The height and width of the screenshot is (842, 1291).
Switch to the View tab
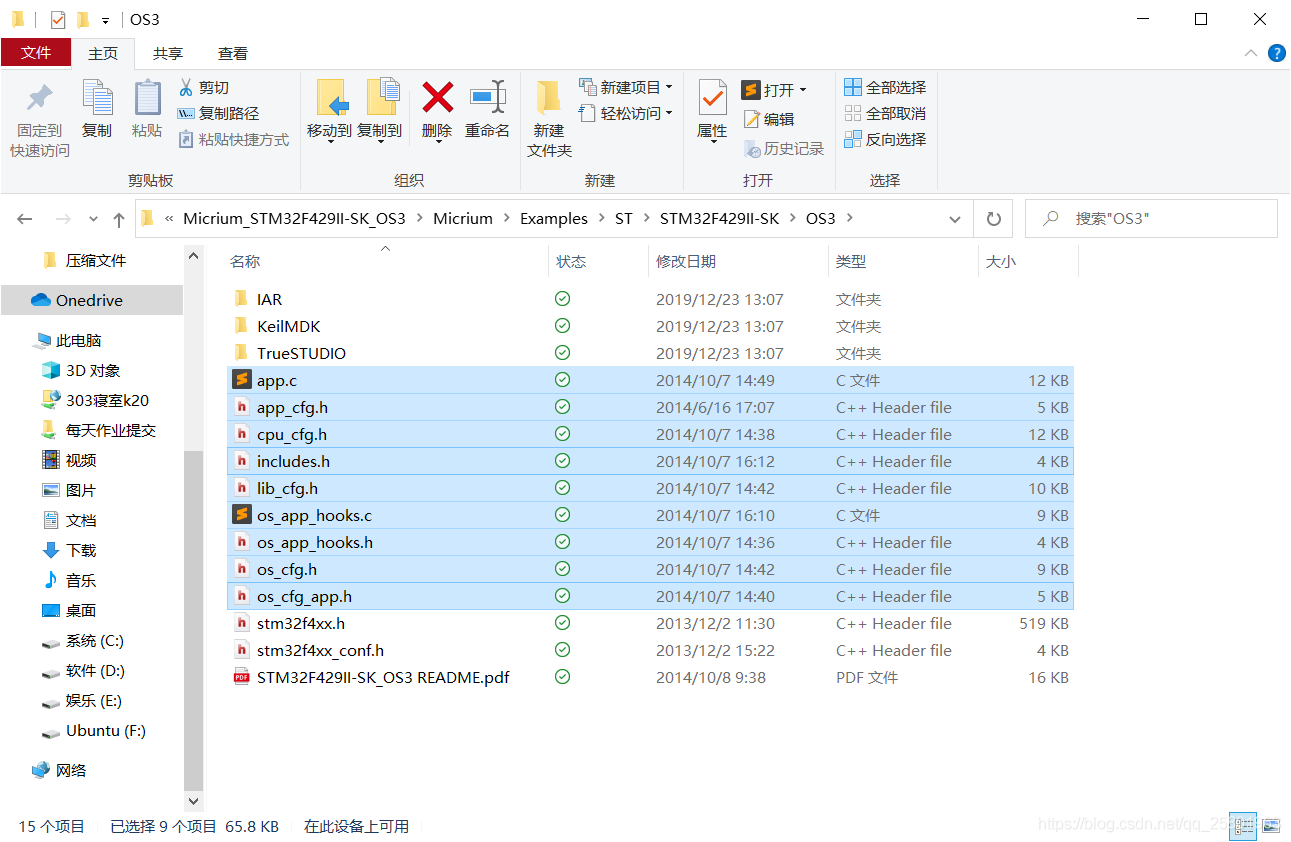(x=233, y=53)
